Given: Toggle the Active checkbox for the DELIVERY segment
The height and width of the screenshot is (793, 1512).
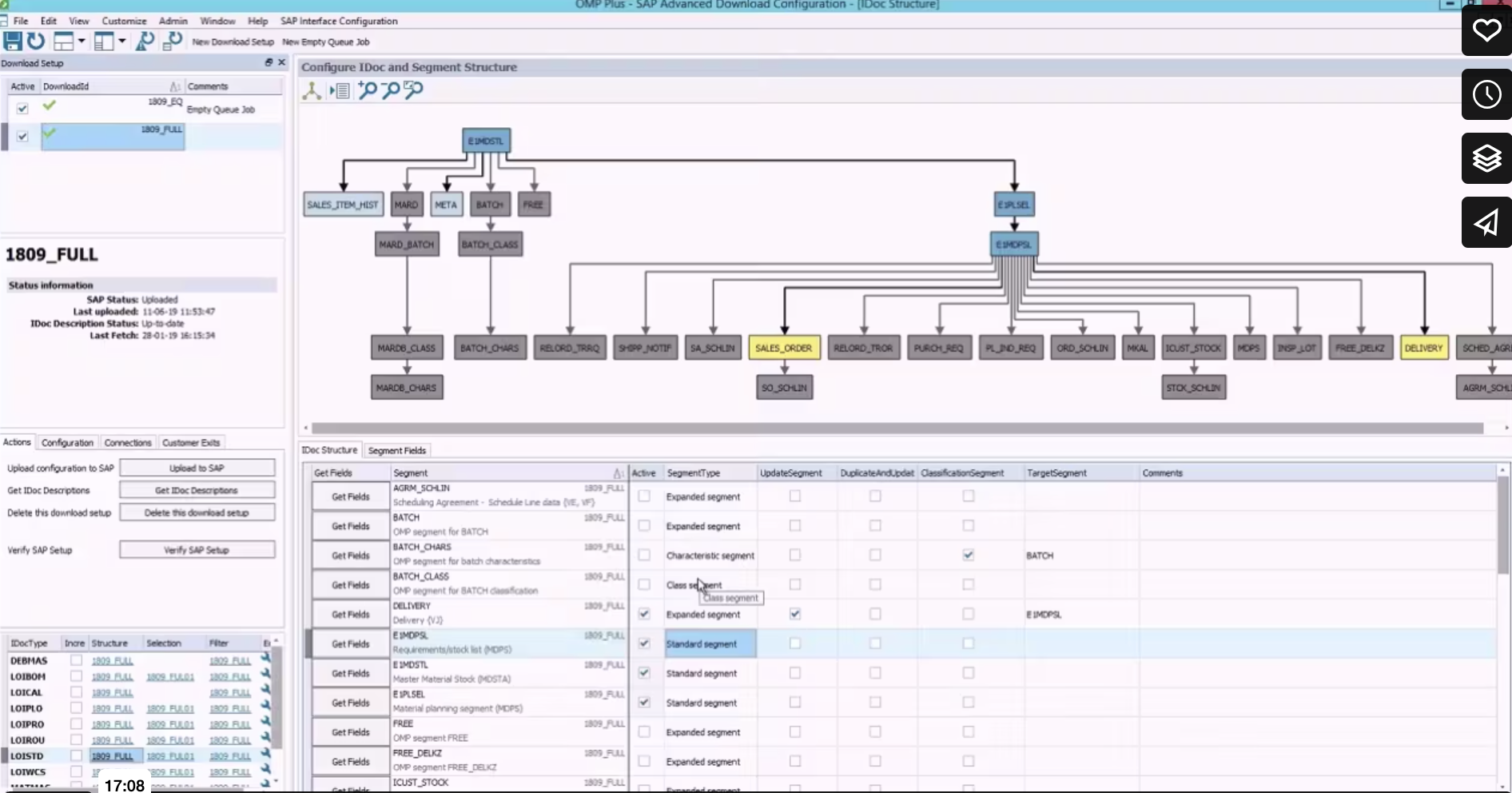Looking at the screenshot, I should click(x=644, y=614).
